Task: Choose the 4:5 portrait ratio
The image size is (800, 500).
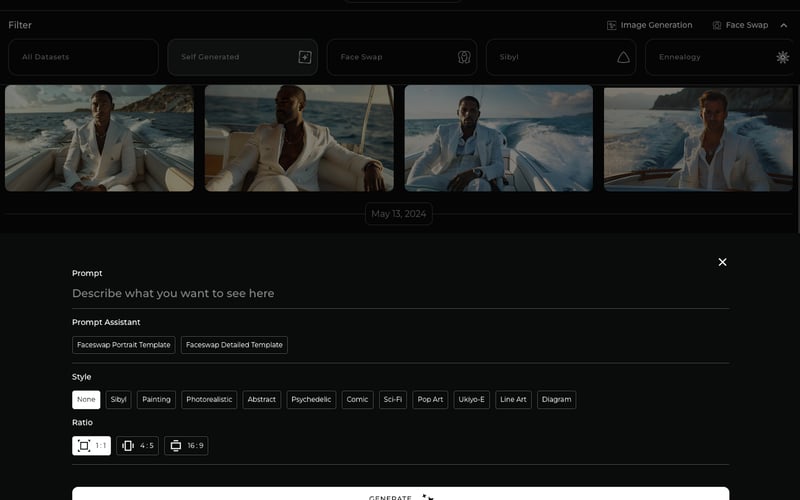Action: click(x=137, y=446)
